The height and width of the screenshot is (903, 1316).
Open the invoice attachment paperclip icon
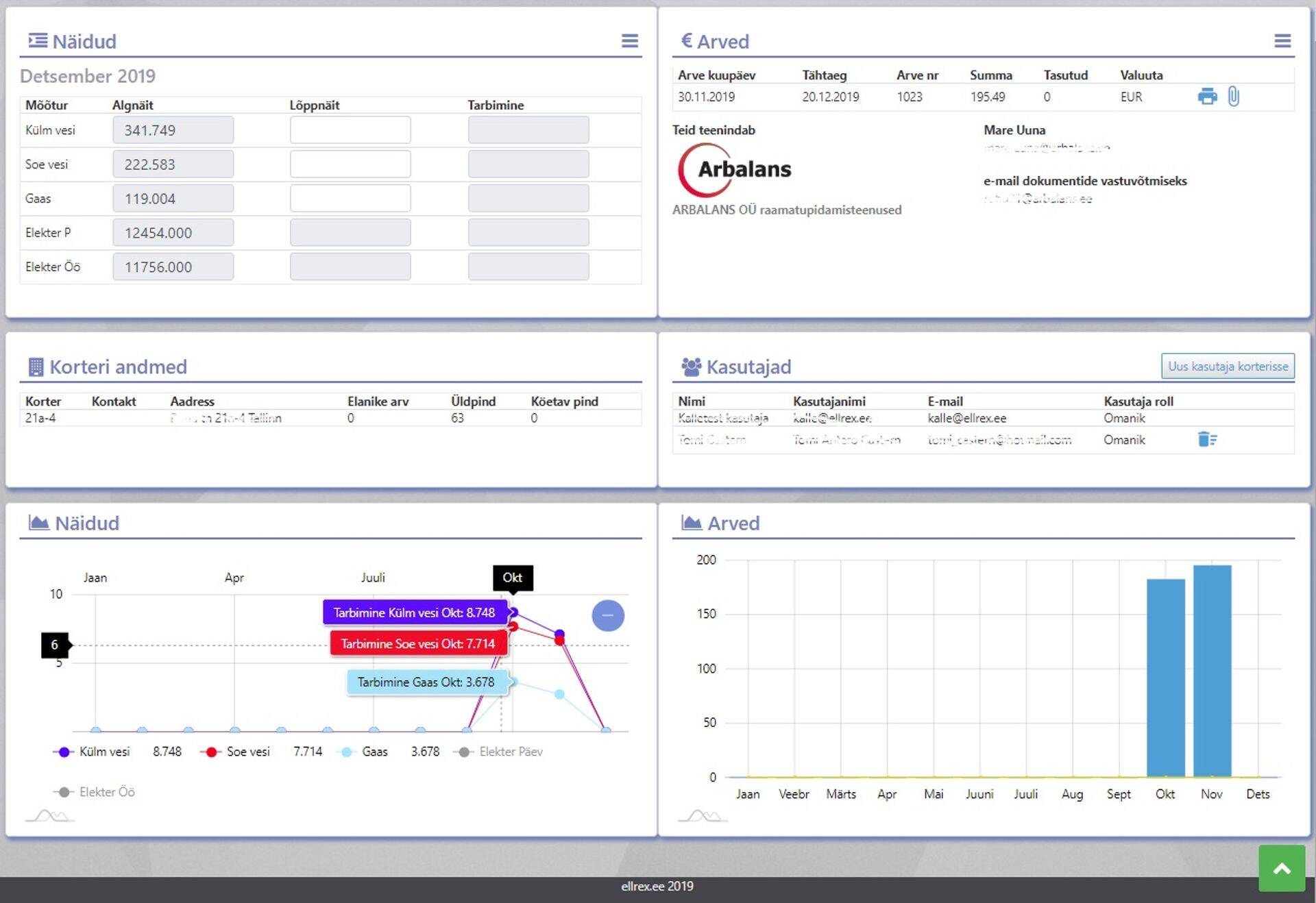[1233, 97]
